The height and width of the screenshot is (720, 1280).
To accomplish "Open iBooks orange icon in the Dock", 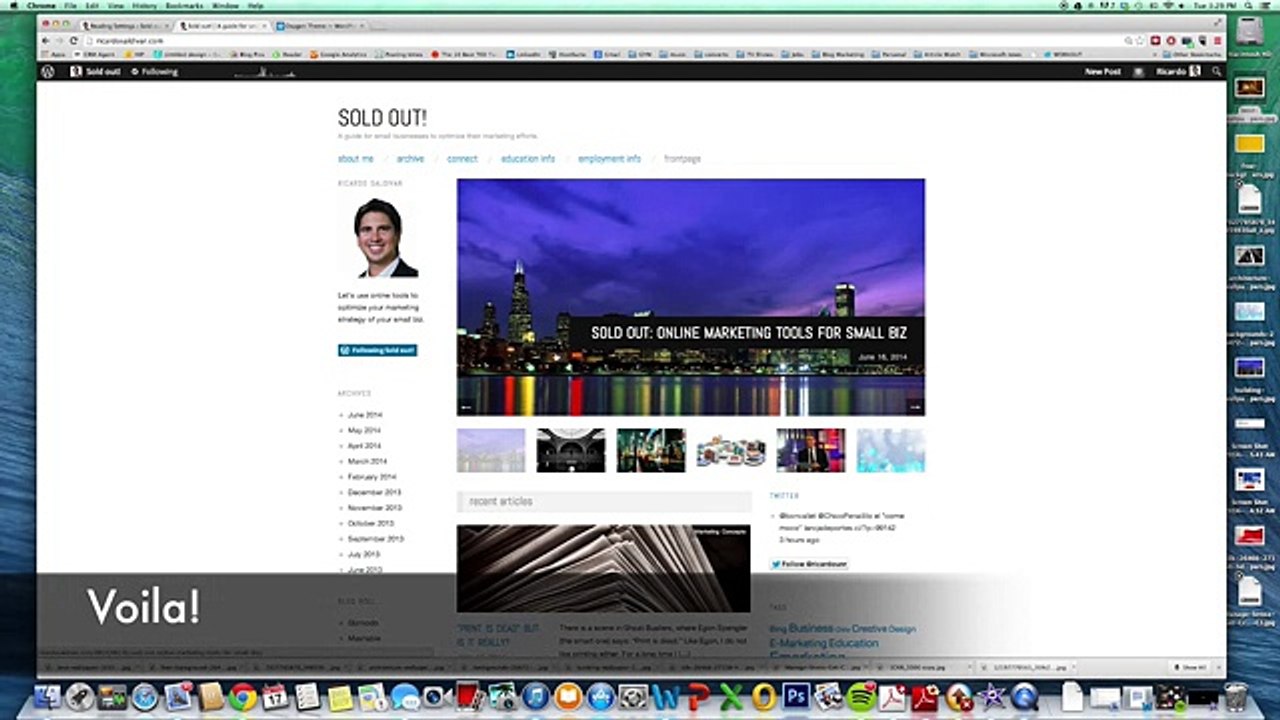I will pyautogui.click(x=568, y=697).
